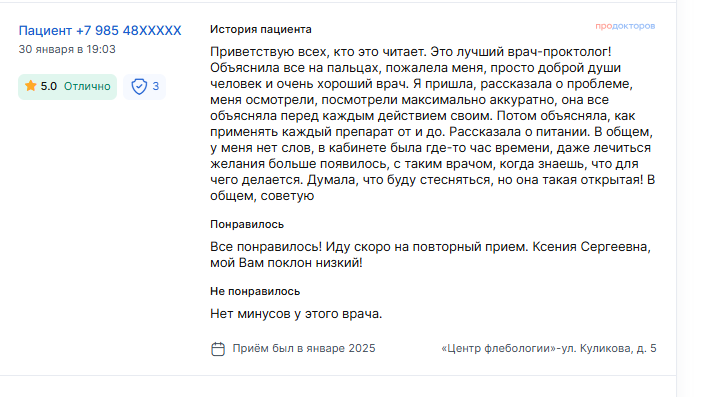Click the main review paragraph text
Screen dimensions: 721x397
click(433, 123)
